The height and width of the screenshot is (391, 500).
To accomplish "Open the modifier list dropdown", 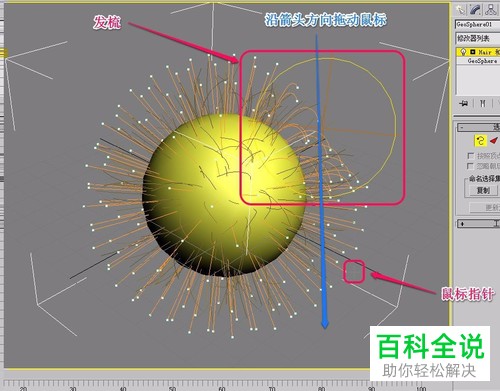I will (478, 39).
